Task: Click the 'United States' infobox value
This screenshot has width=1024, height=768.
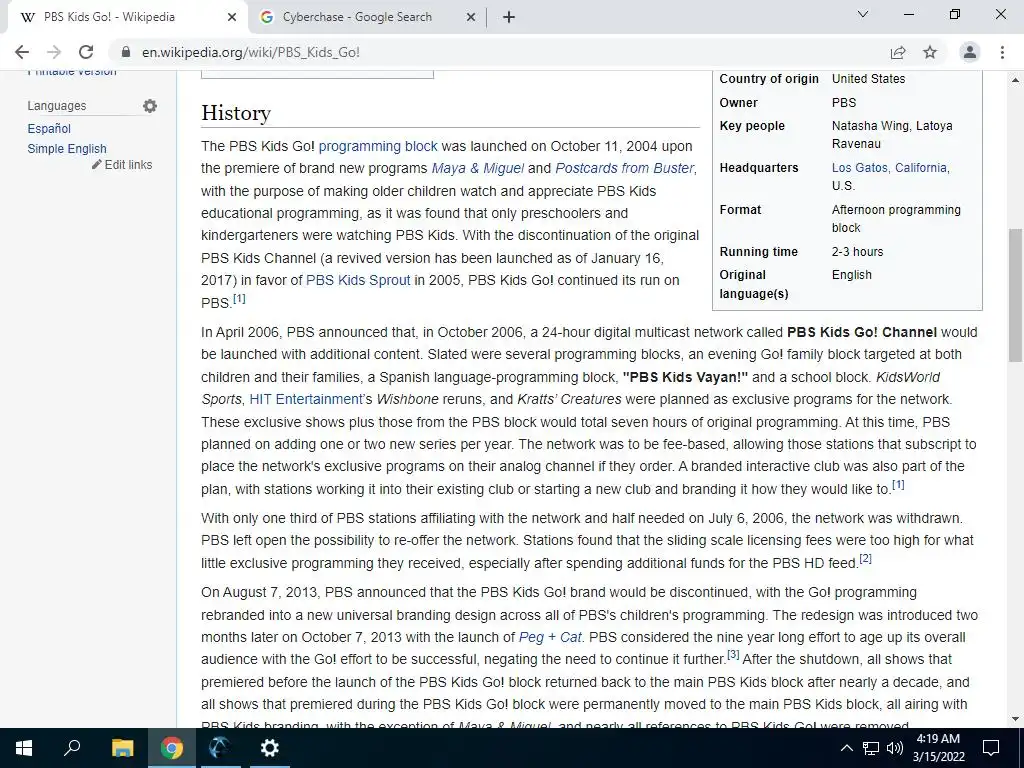Action: tap(869, 78)
